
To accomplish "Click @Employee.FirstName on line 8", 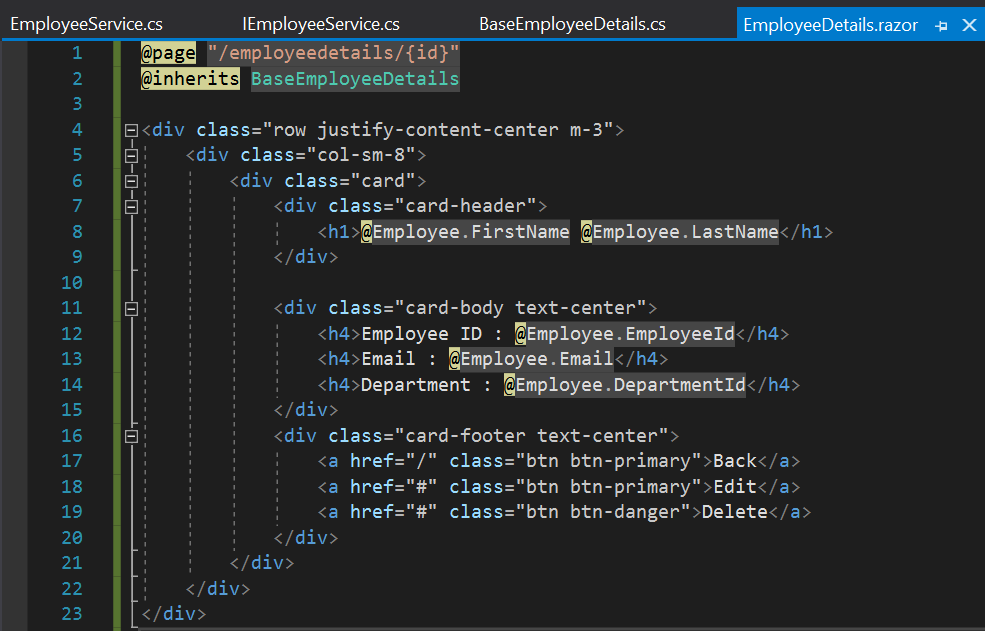I will coord(465,232).
